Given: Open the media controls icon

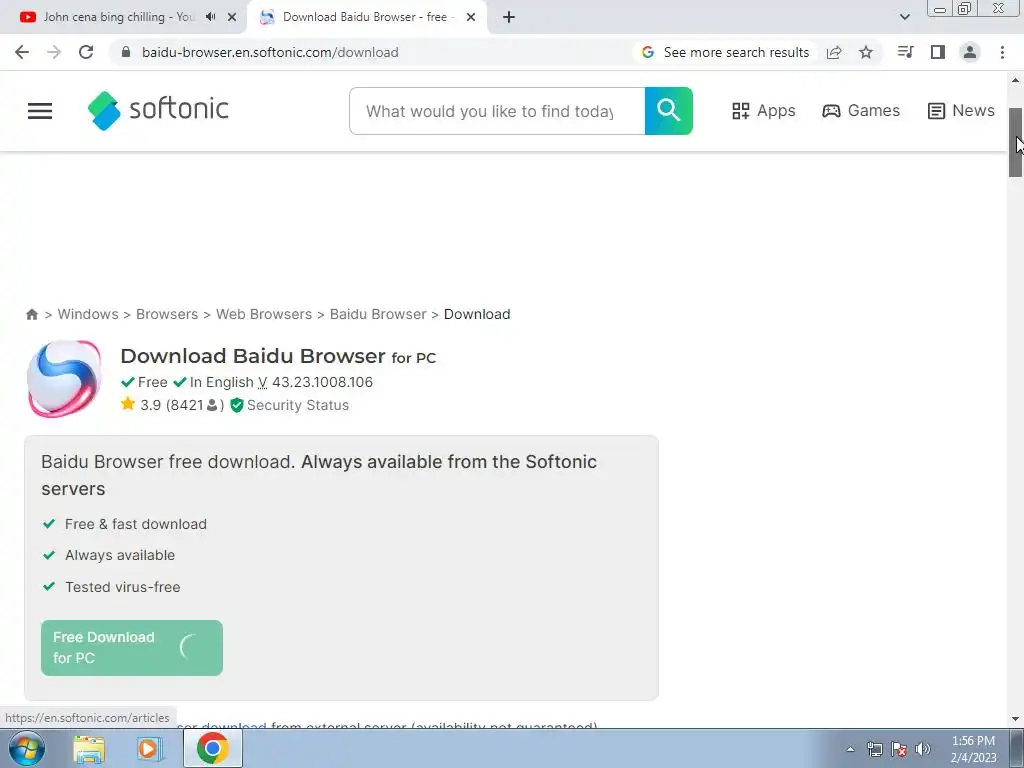Looking at the screenshot, I should tap(905, 52).
